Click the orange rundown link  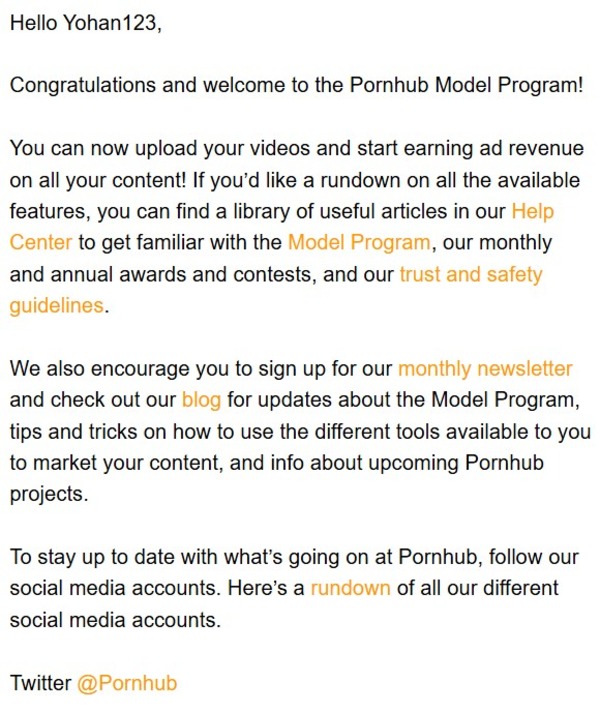point(350,588)
